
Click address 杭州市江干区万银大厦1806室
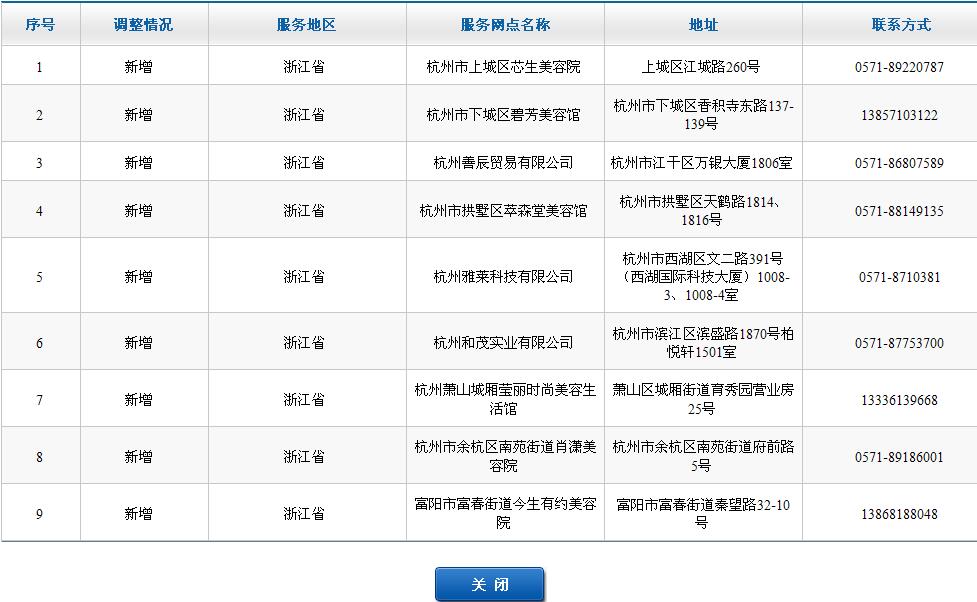tap(701, 163)
